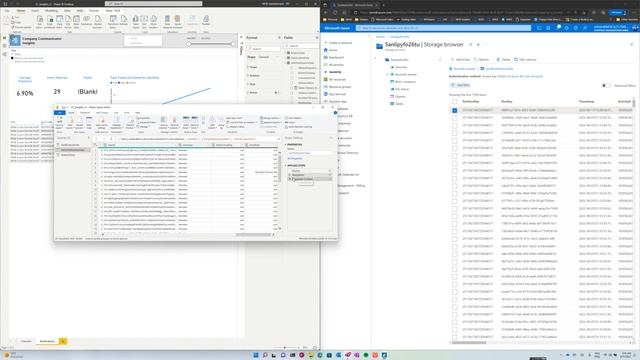The height and width of the screenshot is (360, 640).
Task: Open the Insert tab in Power BI
Action: pyautogui.click(x=35, y=11)
